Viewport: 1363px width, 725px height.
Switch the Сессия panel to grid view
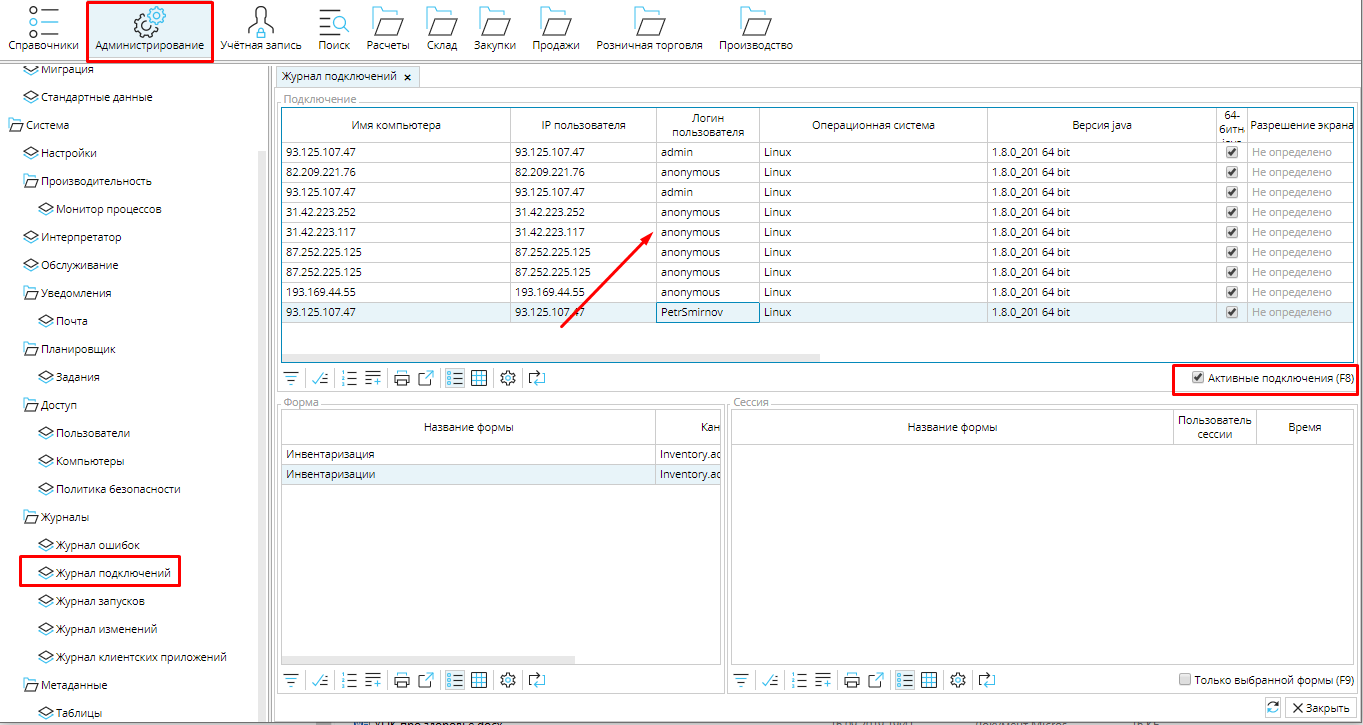(929, 680)
